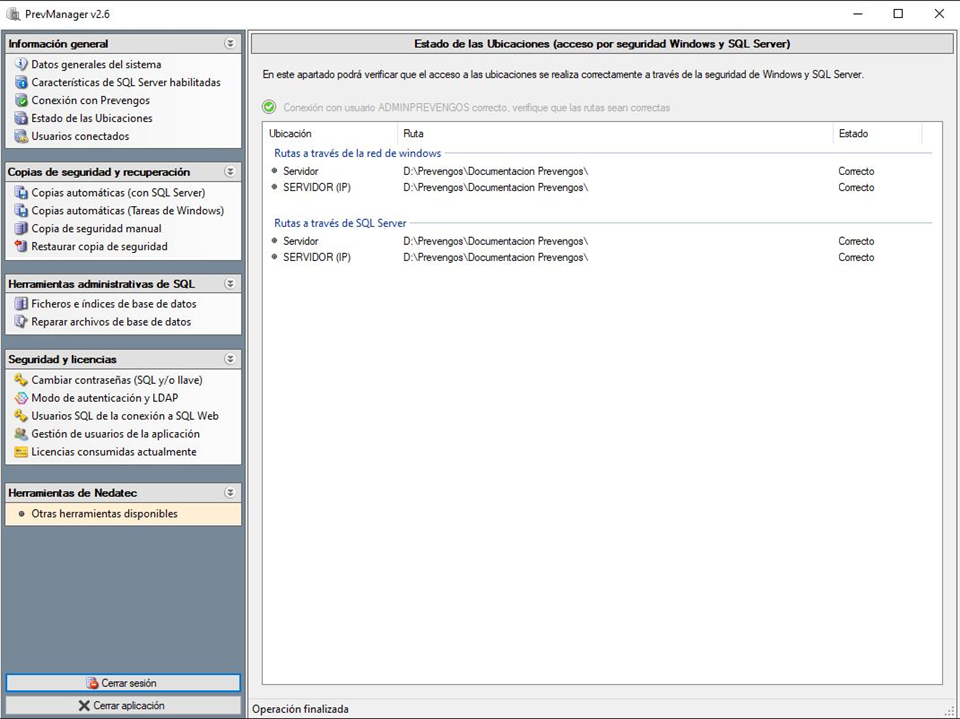Click the Cambiar contraseñas key icon
Screen dimensions: 960x719
coord(21,380)
